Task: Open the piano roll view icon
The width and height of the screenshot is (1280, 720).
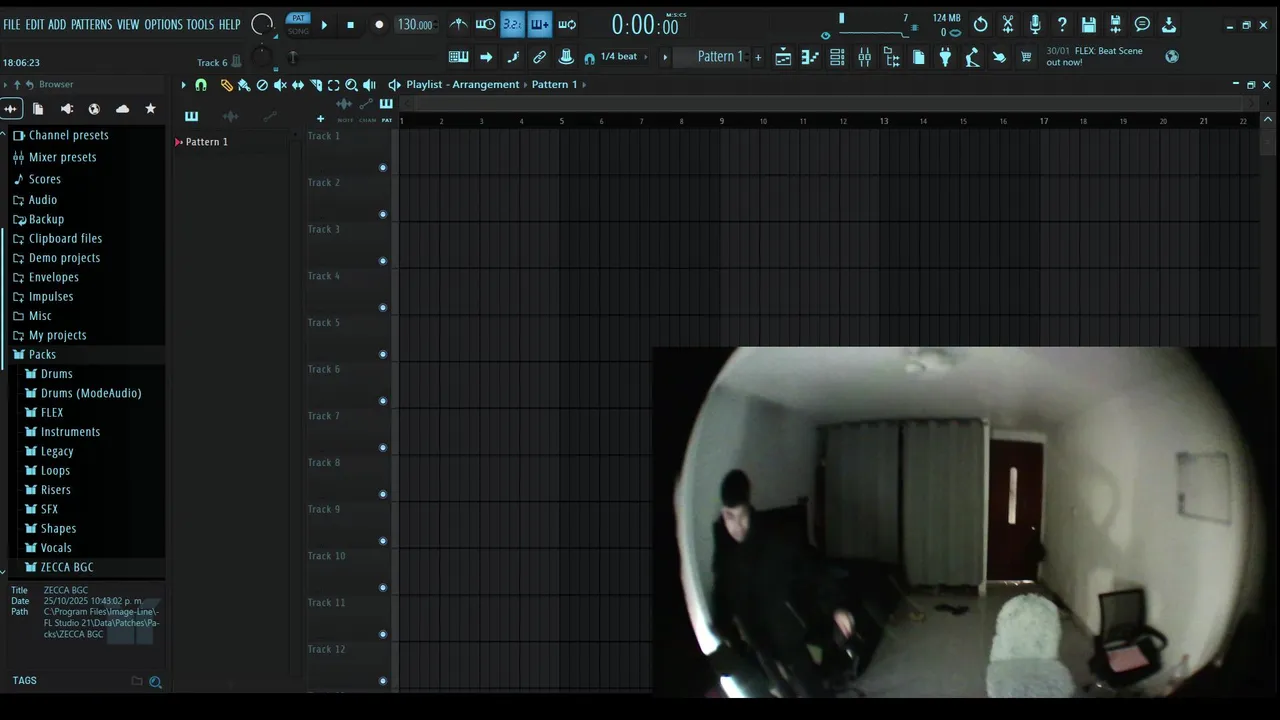Action: (x=810, y=57)
